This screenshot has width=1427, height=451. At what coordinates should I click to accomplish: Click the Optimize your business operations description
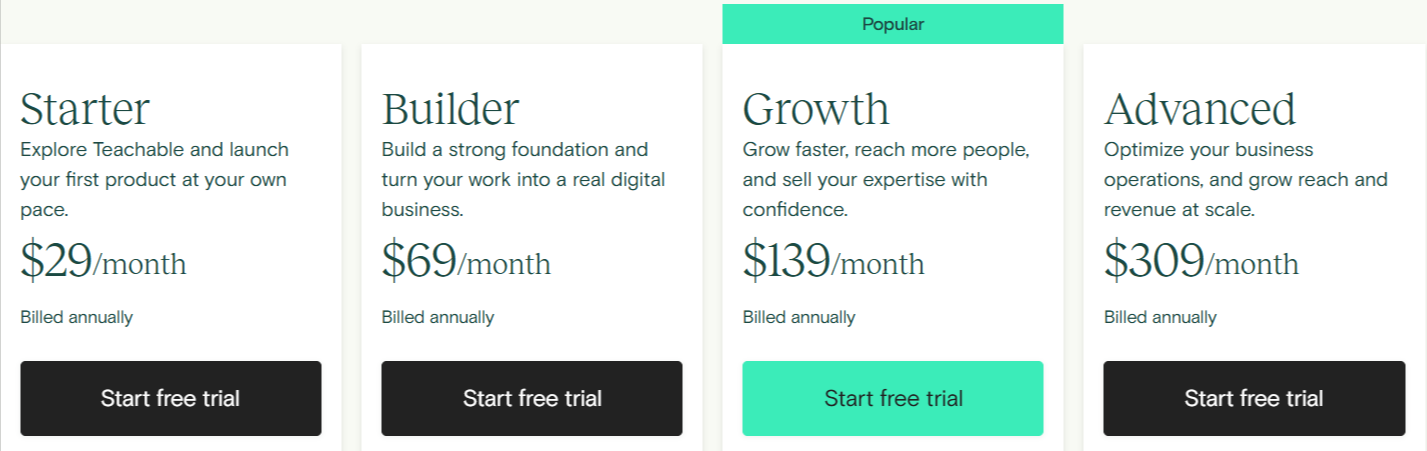tap(1246, 180)
